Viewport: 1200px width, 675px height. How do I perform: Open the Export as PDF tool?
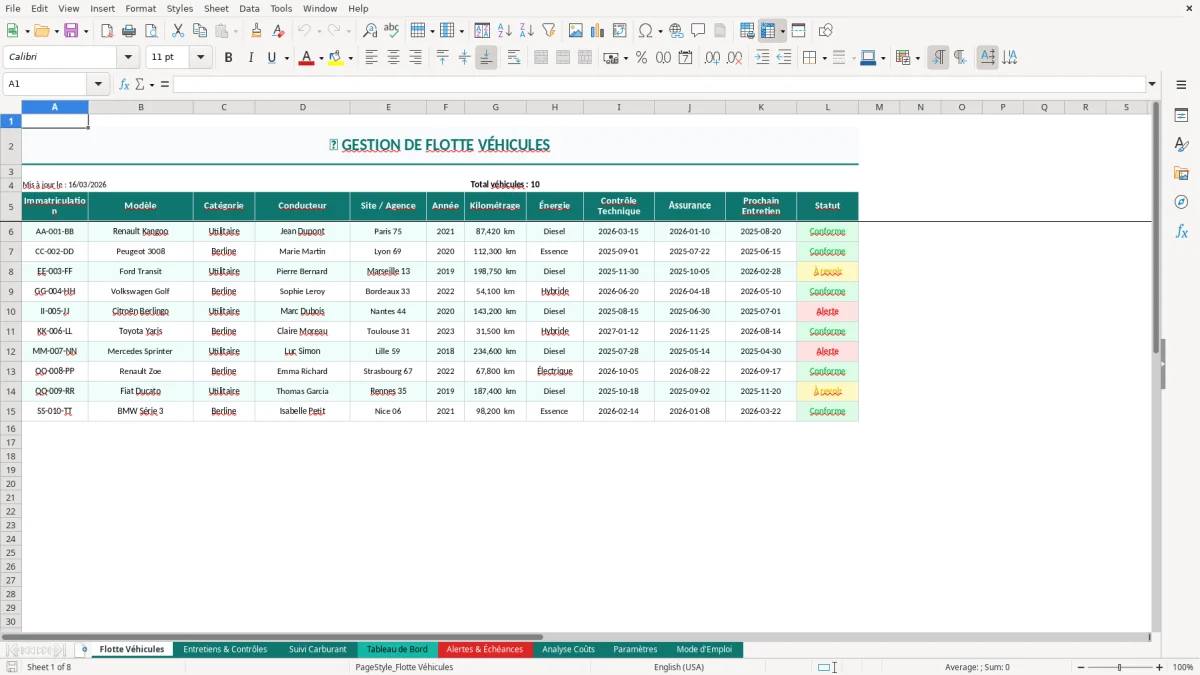[107, 31]
